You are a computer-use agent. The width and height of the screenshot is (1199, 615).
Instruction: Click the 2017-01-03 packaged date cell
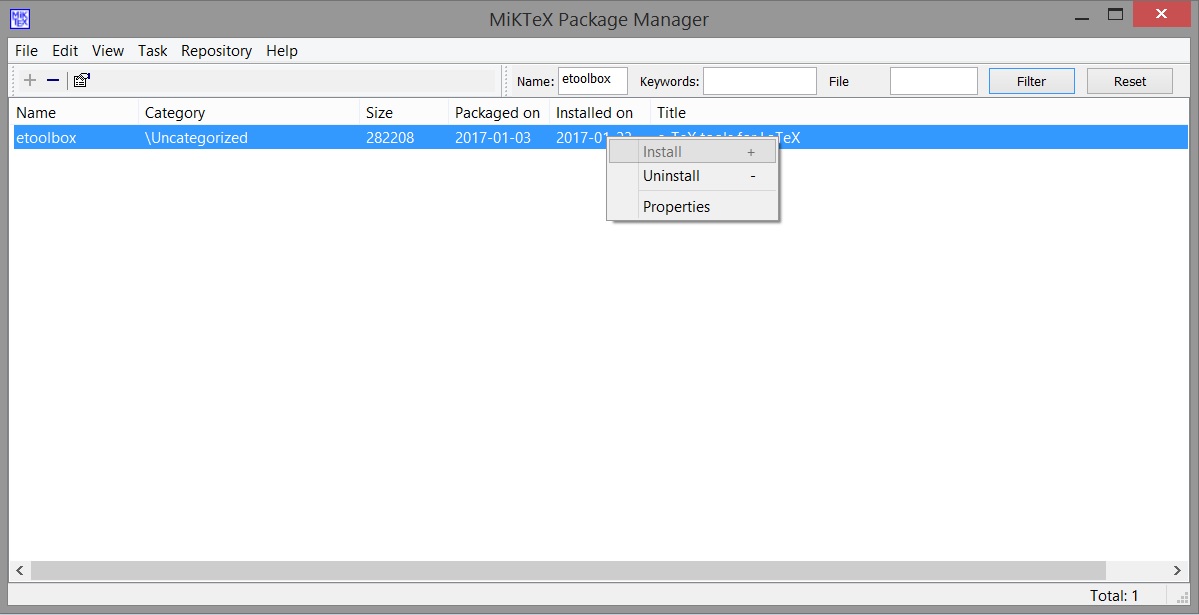[x=492, y=138]
